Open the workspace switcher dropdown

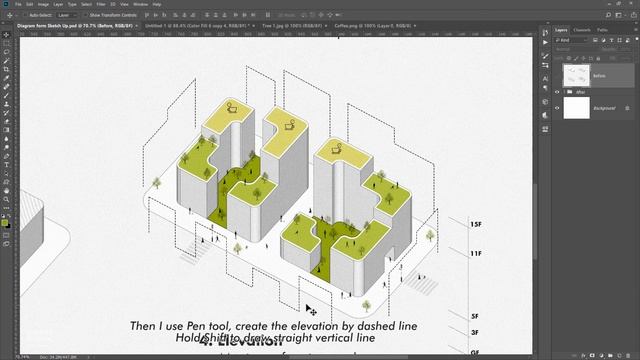[x=620, y=15]
